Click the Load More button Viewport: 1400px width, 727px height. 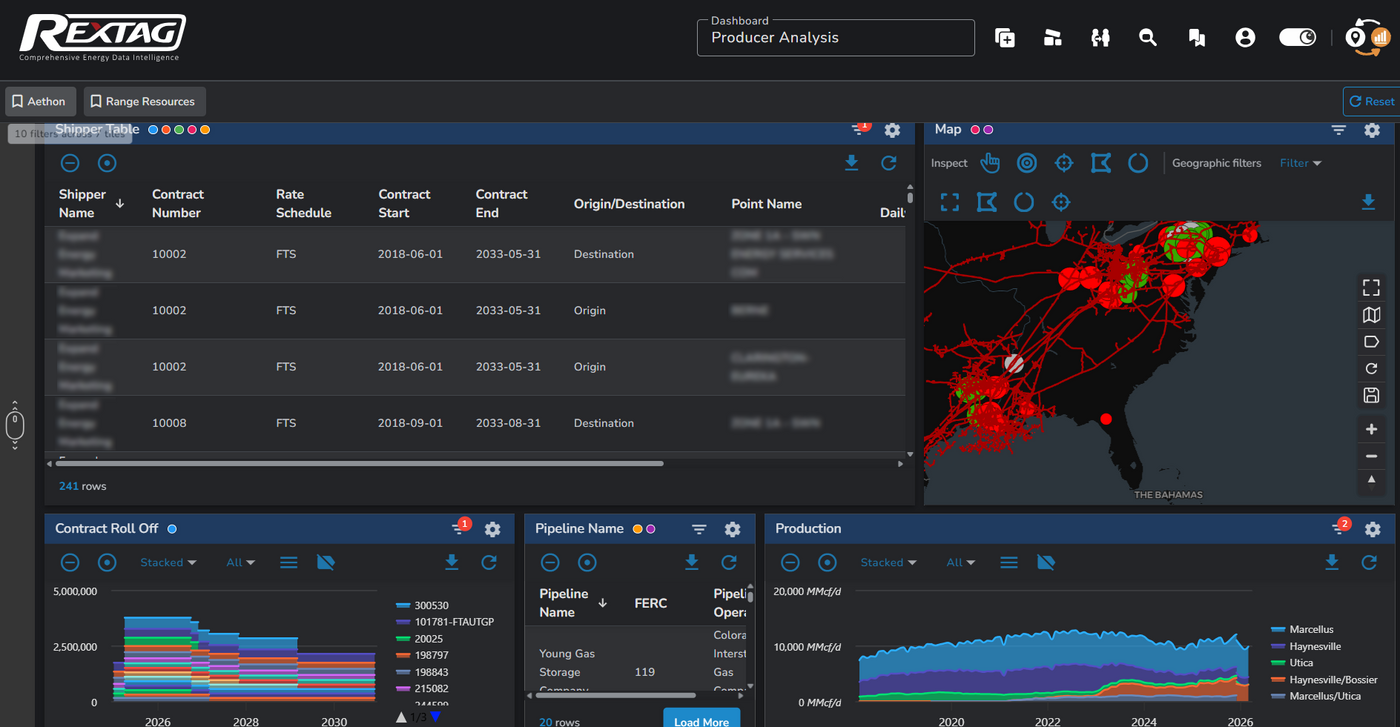[701, 720]
